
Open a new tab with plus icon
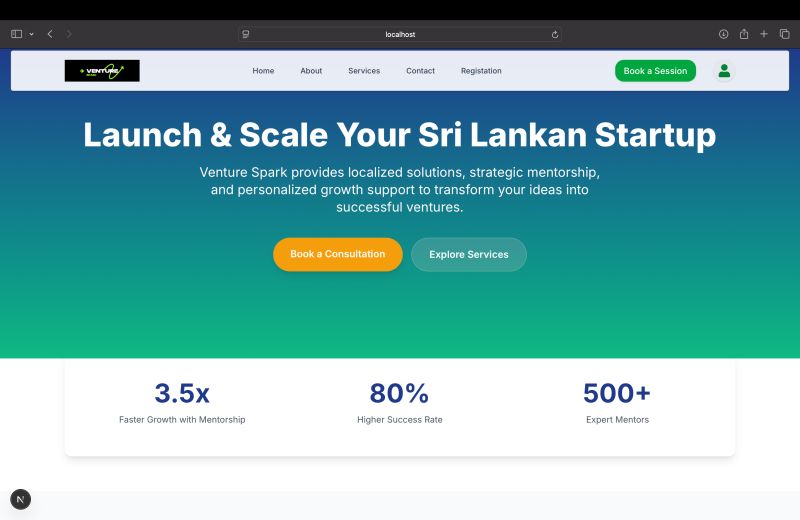(x=764, y=34)
